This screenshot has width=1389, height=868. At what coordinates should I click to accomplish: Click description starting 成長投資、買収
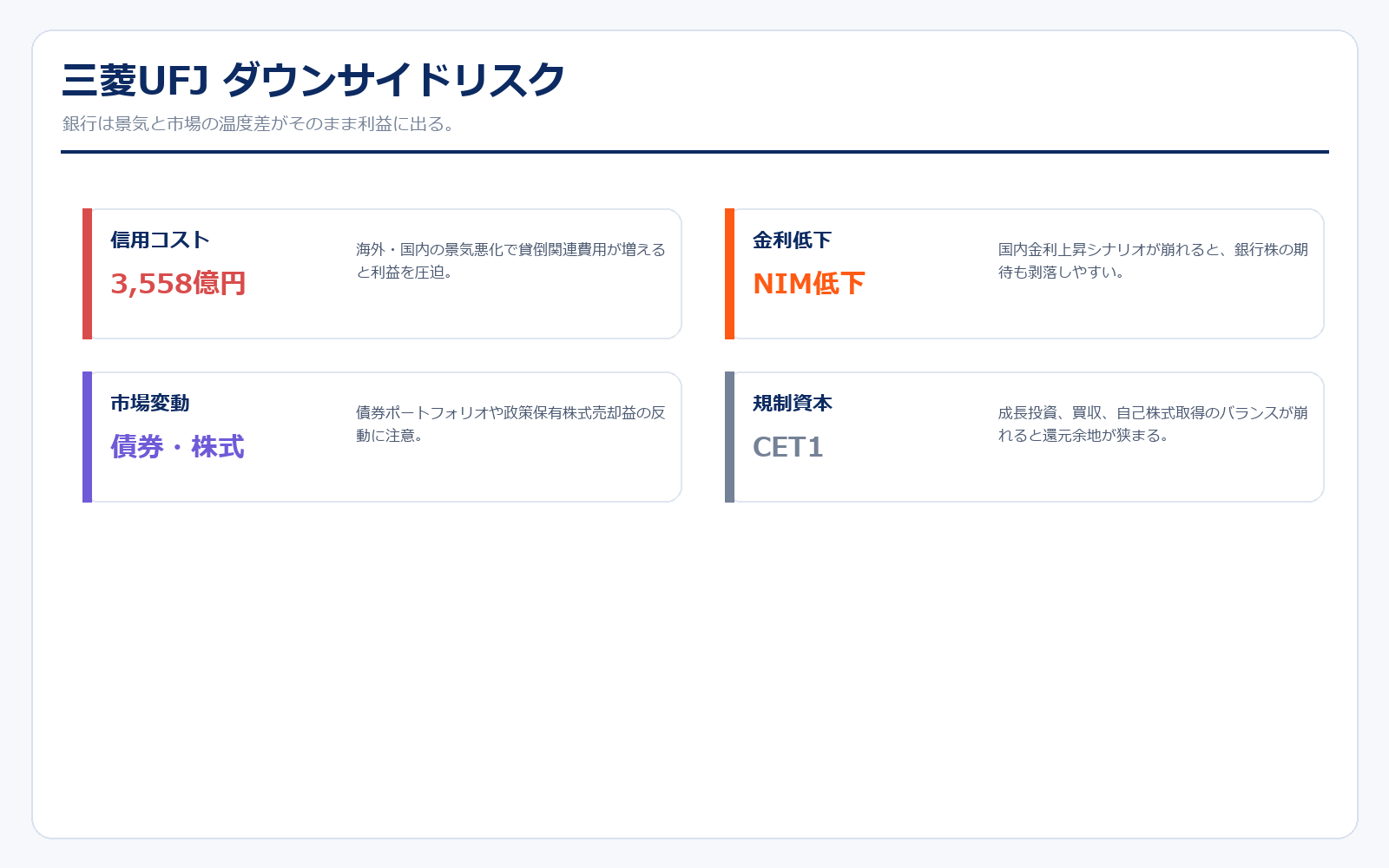[1153, 424]
